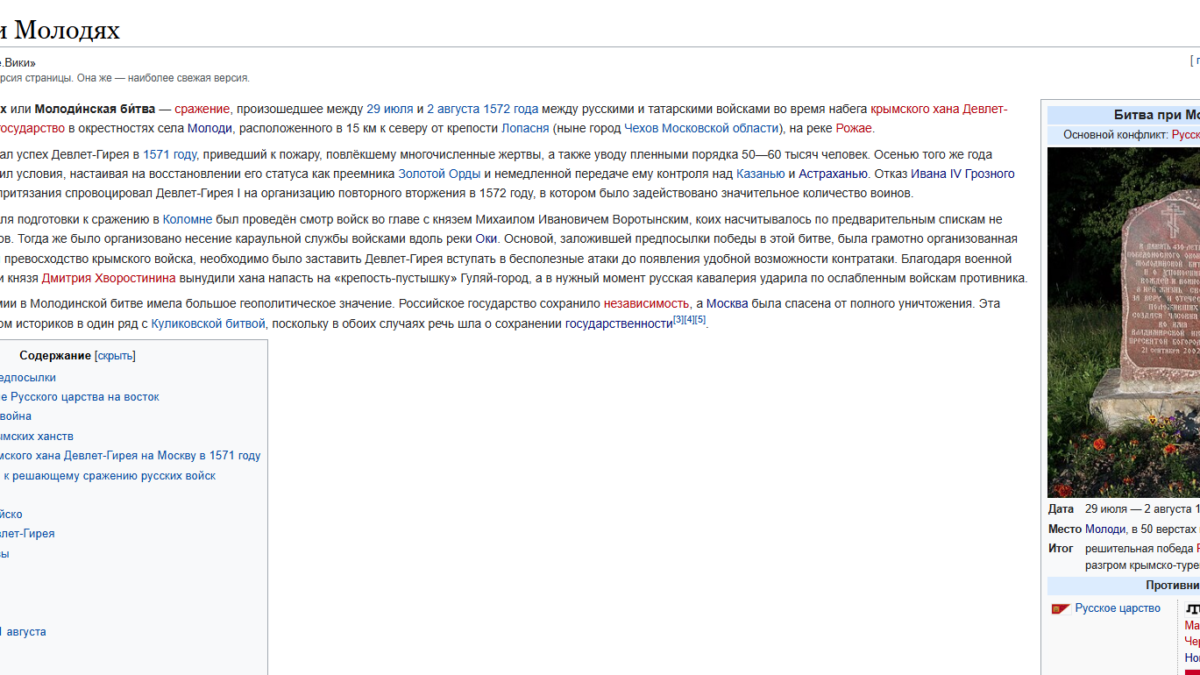
Task: Open the "Московской области" link
Action: tap(720, 128)
